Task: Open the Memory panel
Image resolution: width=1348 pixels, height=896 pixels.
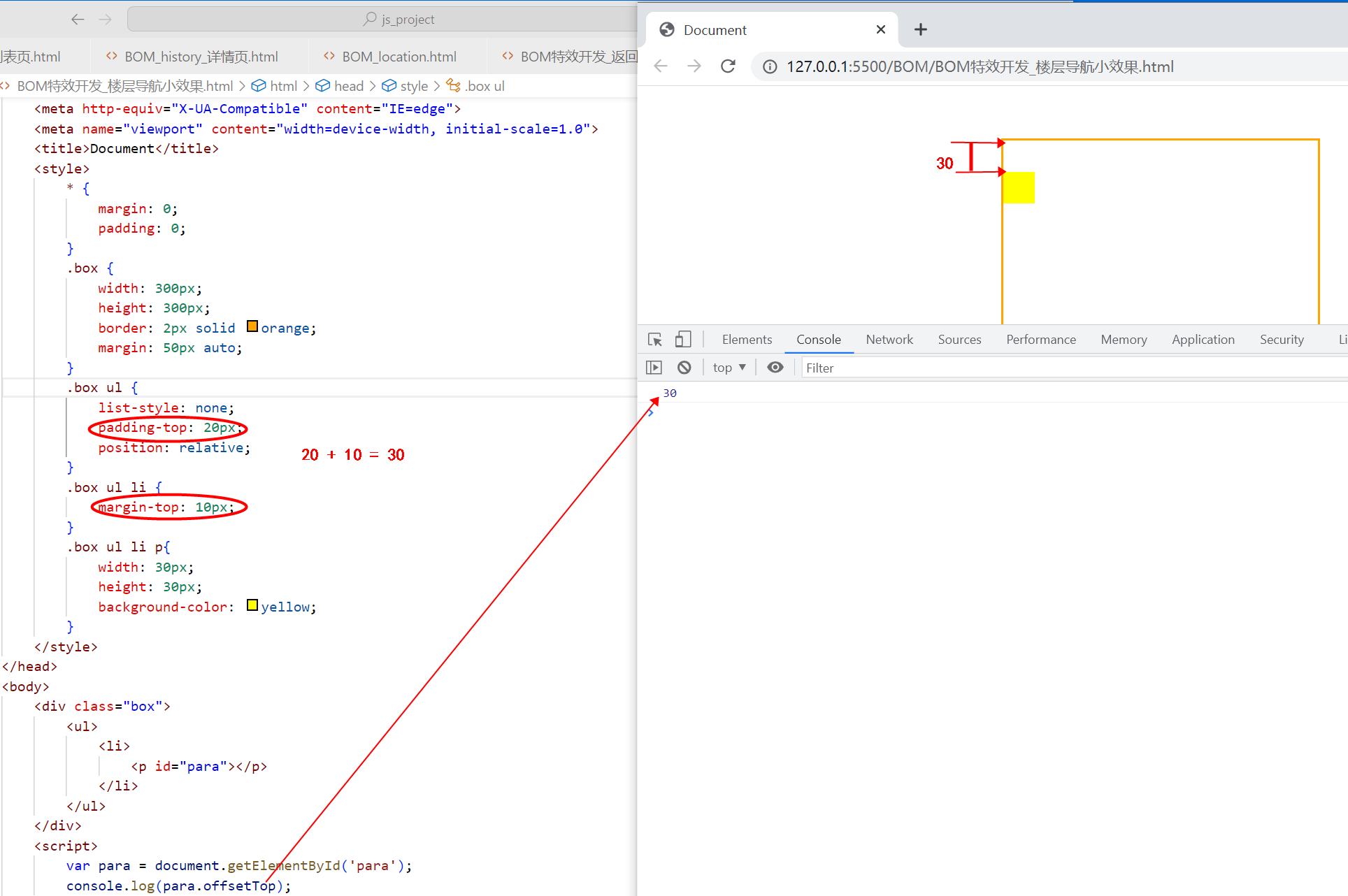Action: click(1124, 340)
